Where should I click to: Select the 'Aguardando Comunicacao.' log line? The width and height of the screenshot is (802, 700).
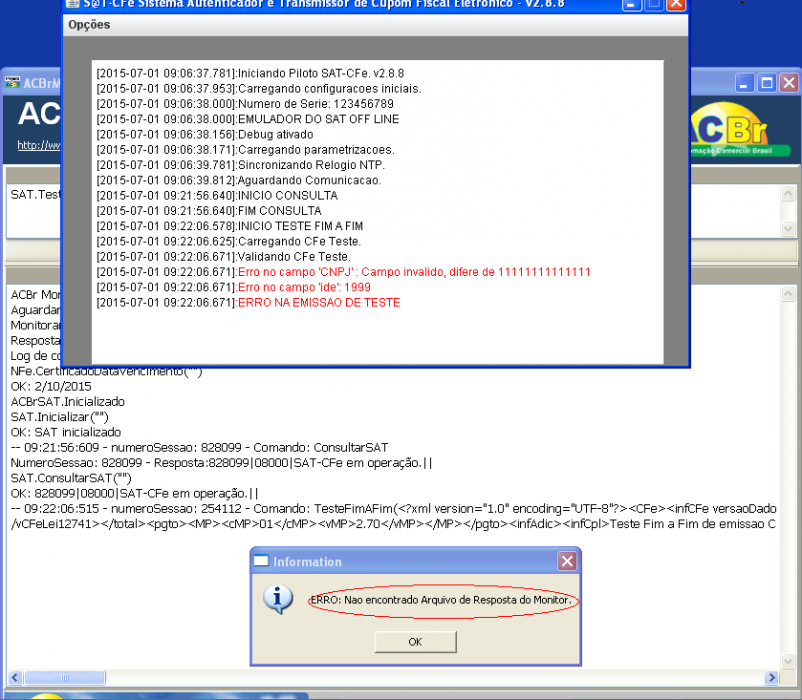tap(238, 180)
